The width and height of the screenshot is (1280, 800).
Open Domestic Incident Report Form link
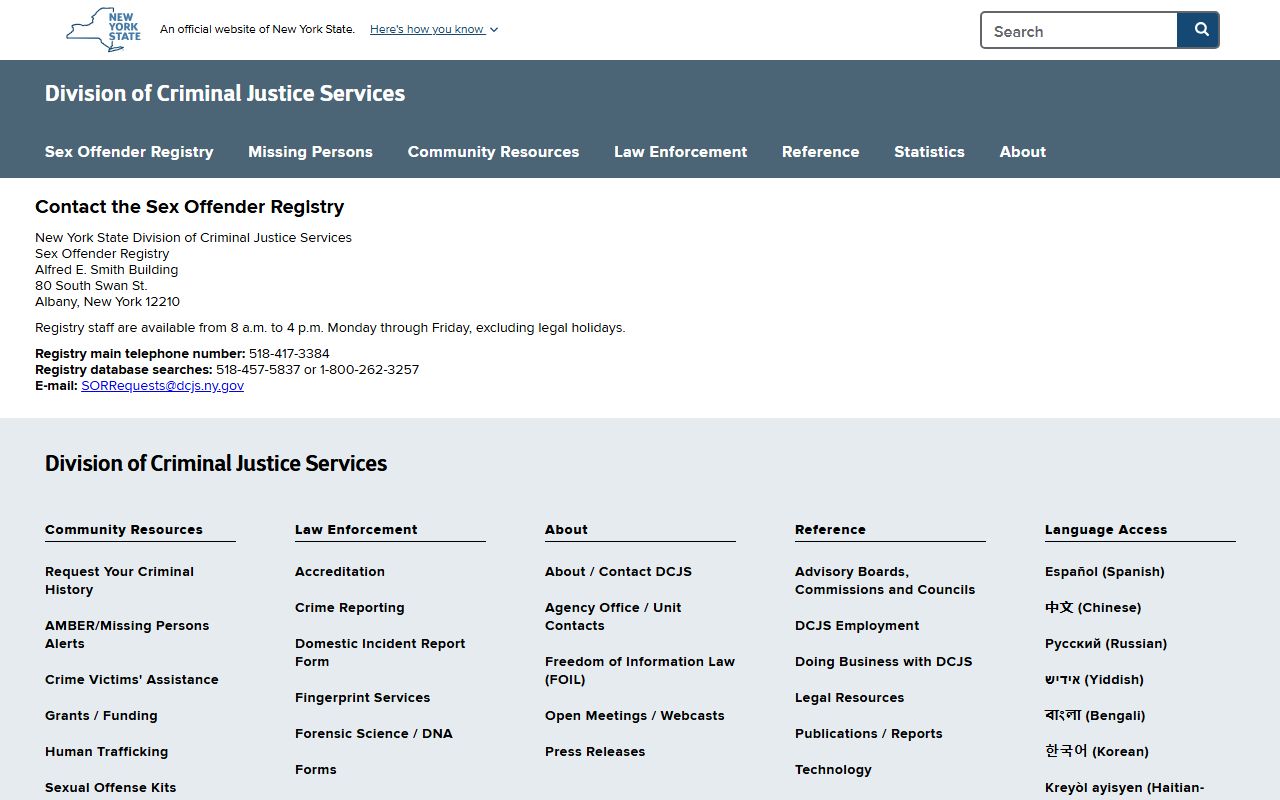[x=380, y=652]
